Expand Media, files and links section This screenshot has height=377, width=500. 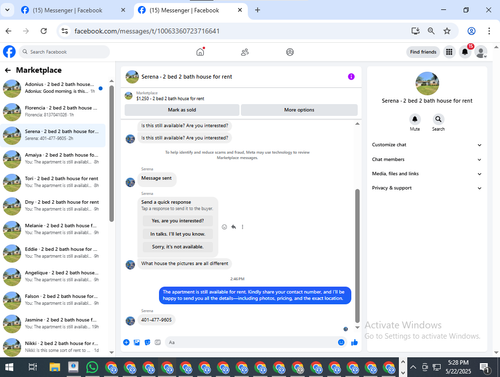(427, 174)
